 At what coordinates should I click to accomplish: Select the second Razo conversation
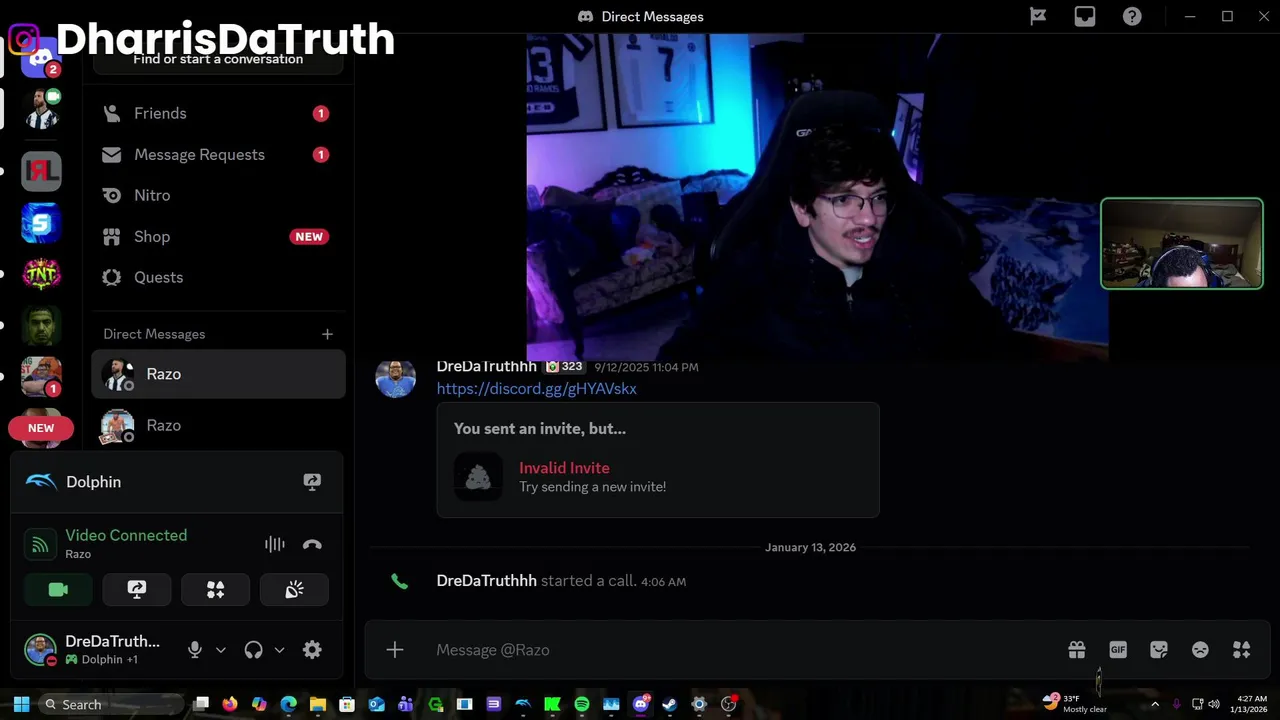click(x=218, y=426)
